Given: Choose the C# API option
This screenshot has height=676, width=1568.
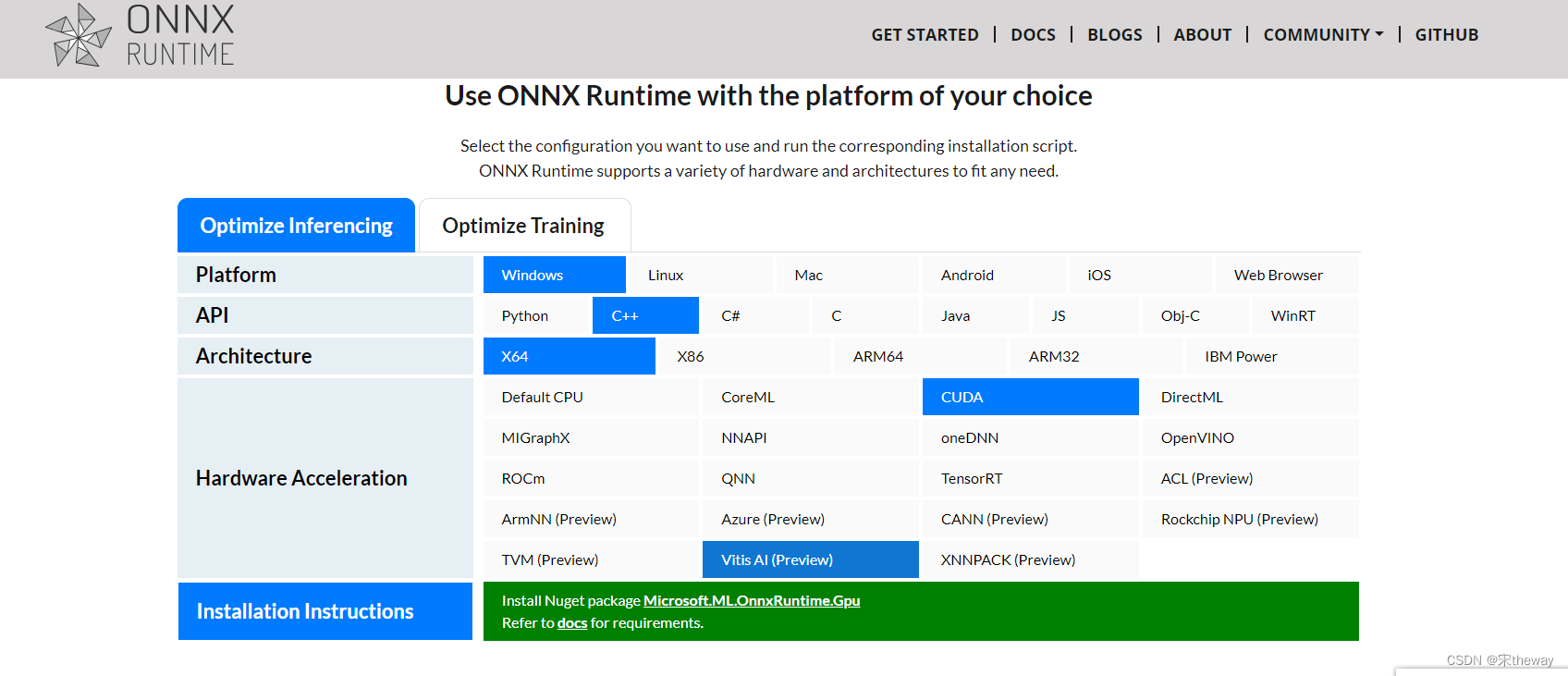Looking at the screenshot, I should pos(755,315).
